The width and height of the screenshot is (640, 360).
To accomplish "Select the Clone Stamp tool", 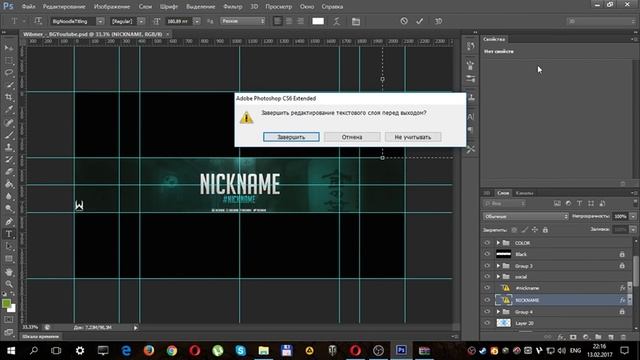I will click(9, 147).
